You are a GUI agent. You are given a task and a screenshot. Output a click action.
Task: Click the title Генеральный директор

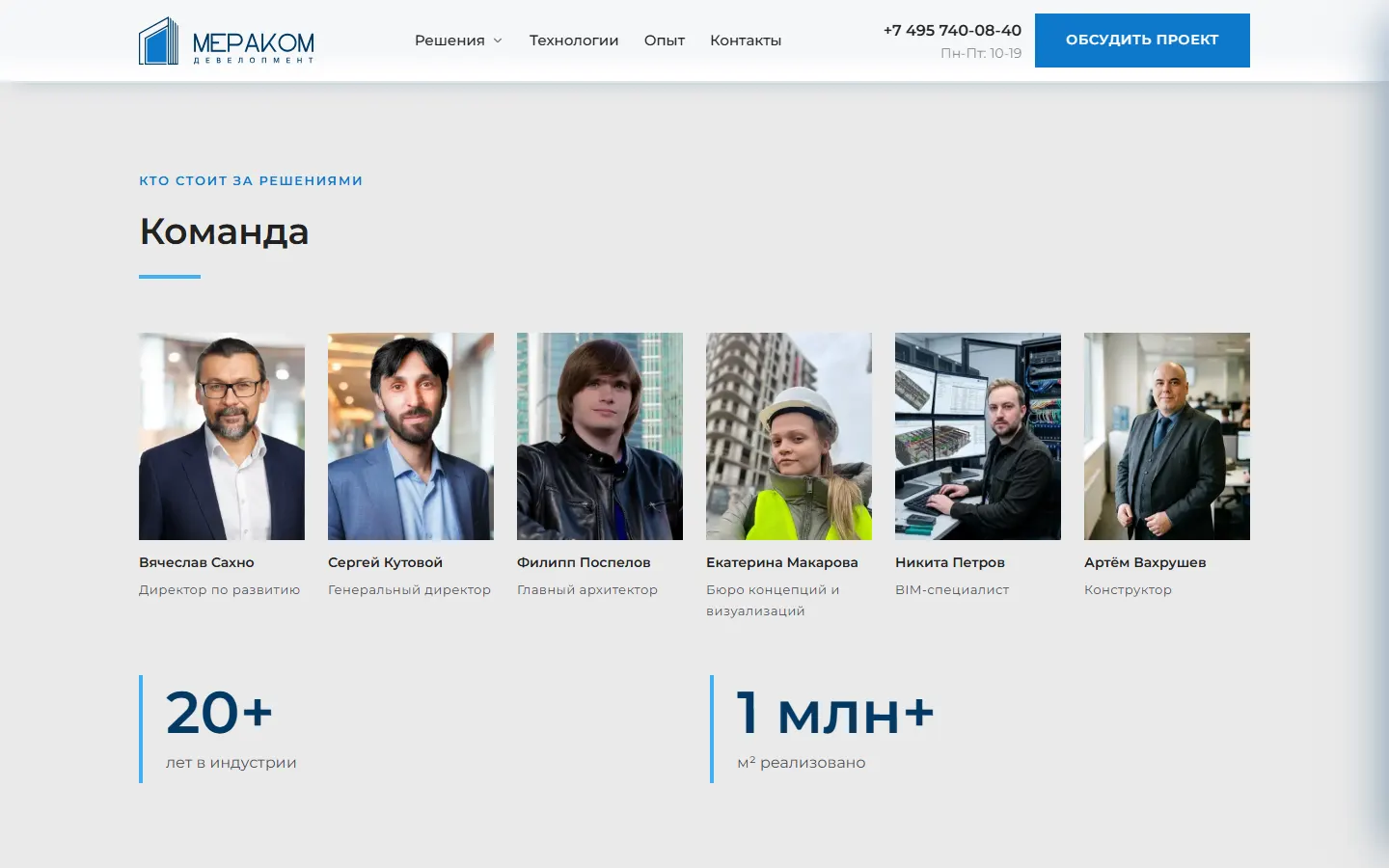(409, 589)
